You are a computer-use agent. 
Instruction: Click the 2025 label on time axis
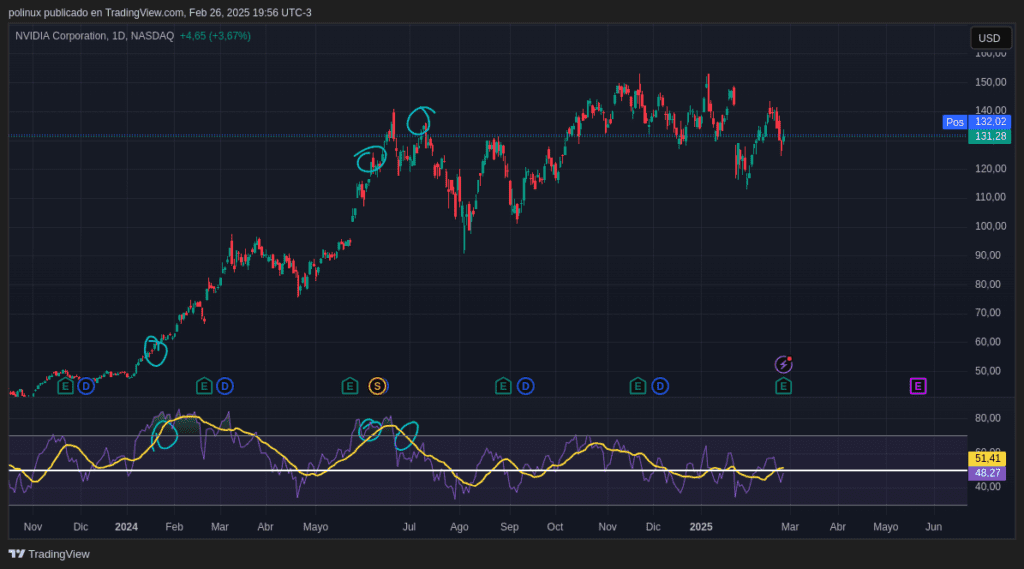[x=701, y=527]
